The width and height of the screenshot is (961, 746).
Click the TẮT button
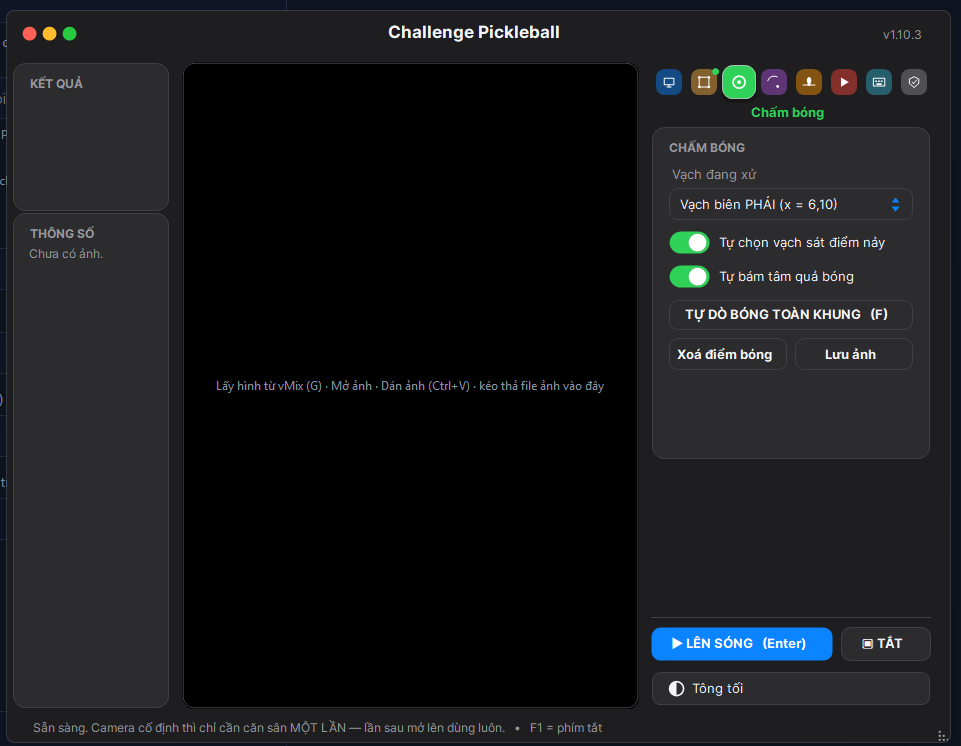[886, 644]
